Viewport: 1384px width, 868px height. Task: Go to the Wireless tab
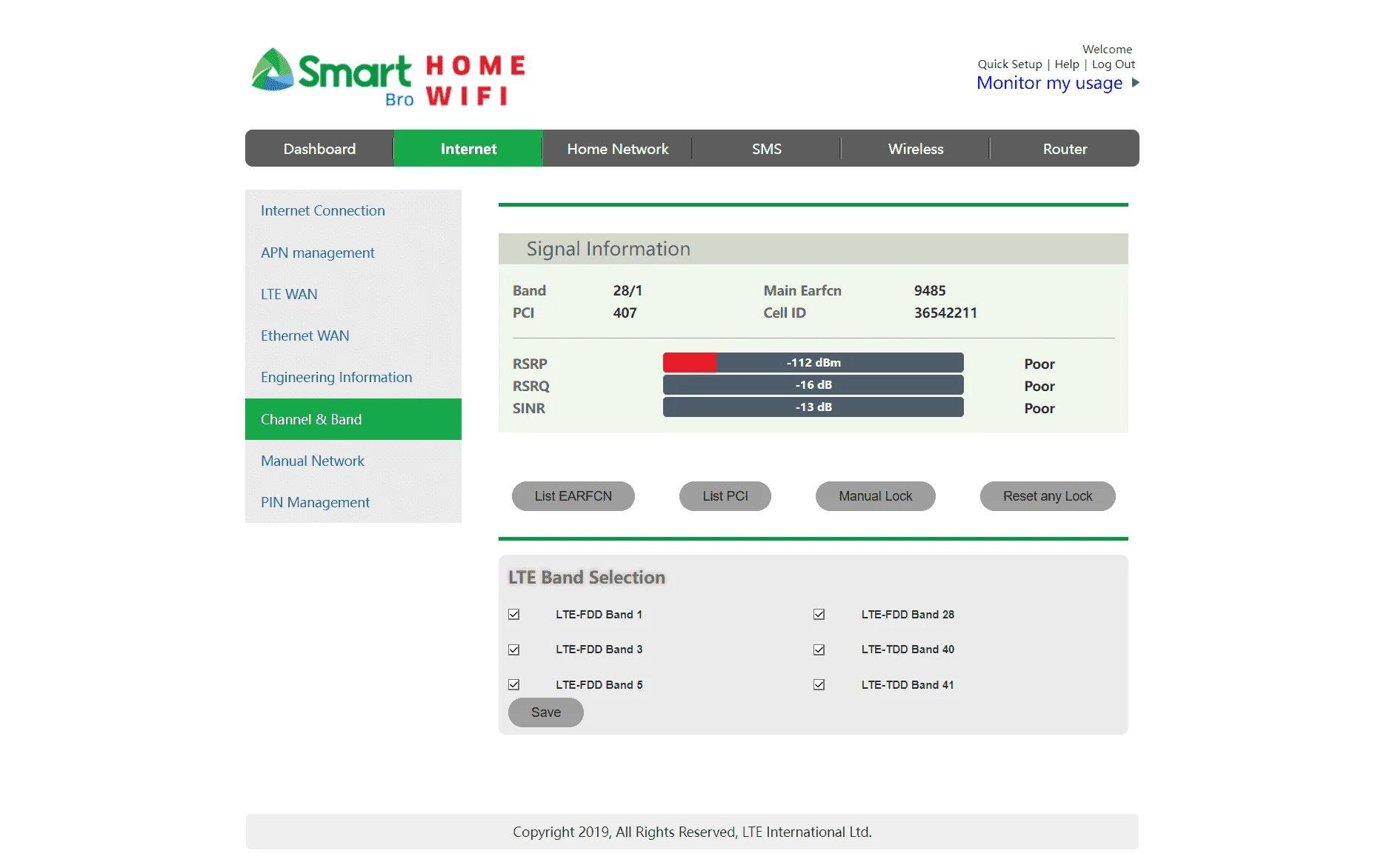coord(916,149)
